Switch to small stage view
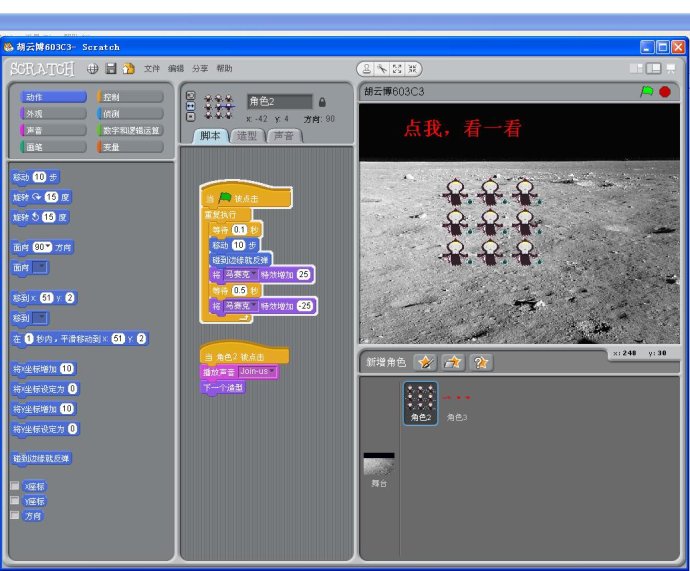 pyautogui.click(x=636, y=69)
